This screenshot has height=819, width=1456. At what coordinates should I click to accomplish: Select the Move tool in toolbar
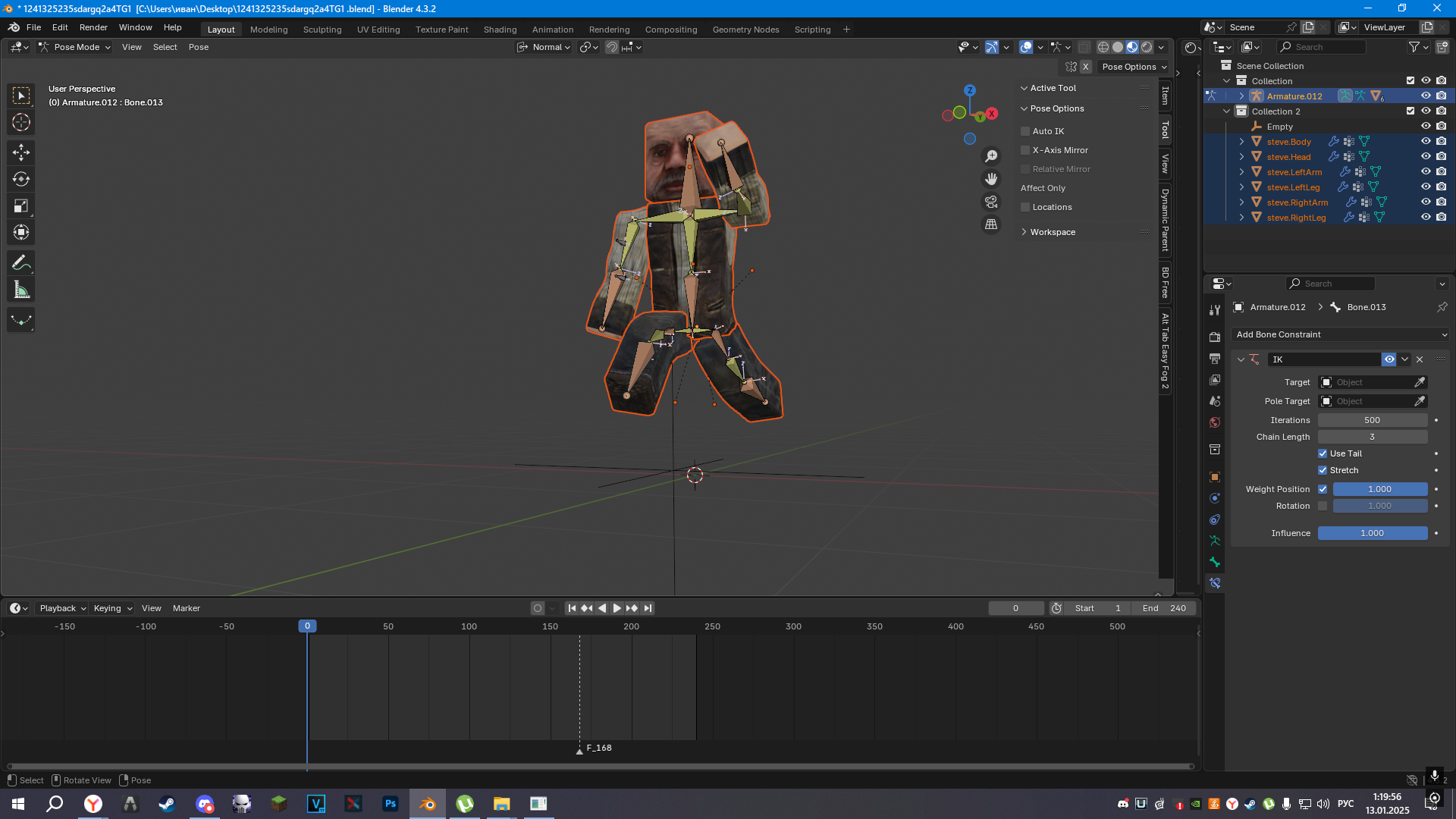20,152
